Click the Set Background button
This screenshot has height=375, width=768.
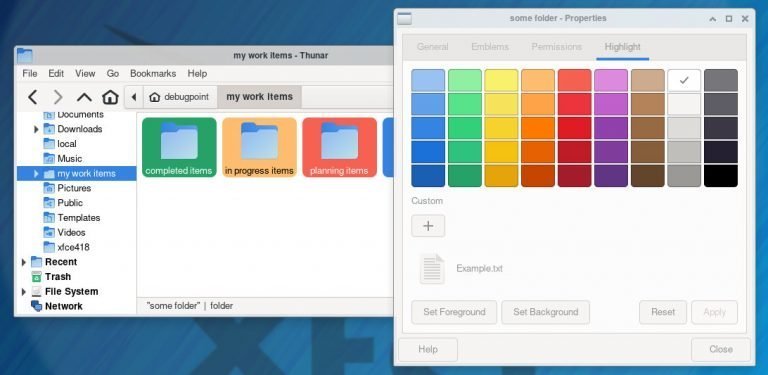point(546,312)
